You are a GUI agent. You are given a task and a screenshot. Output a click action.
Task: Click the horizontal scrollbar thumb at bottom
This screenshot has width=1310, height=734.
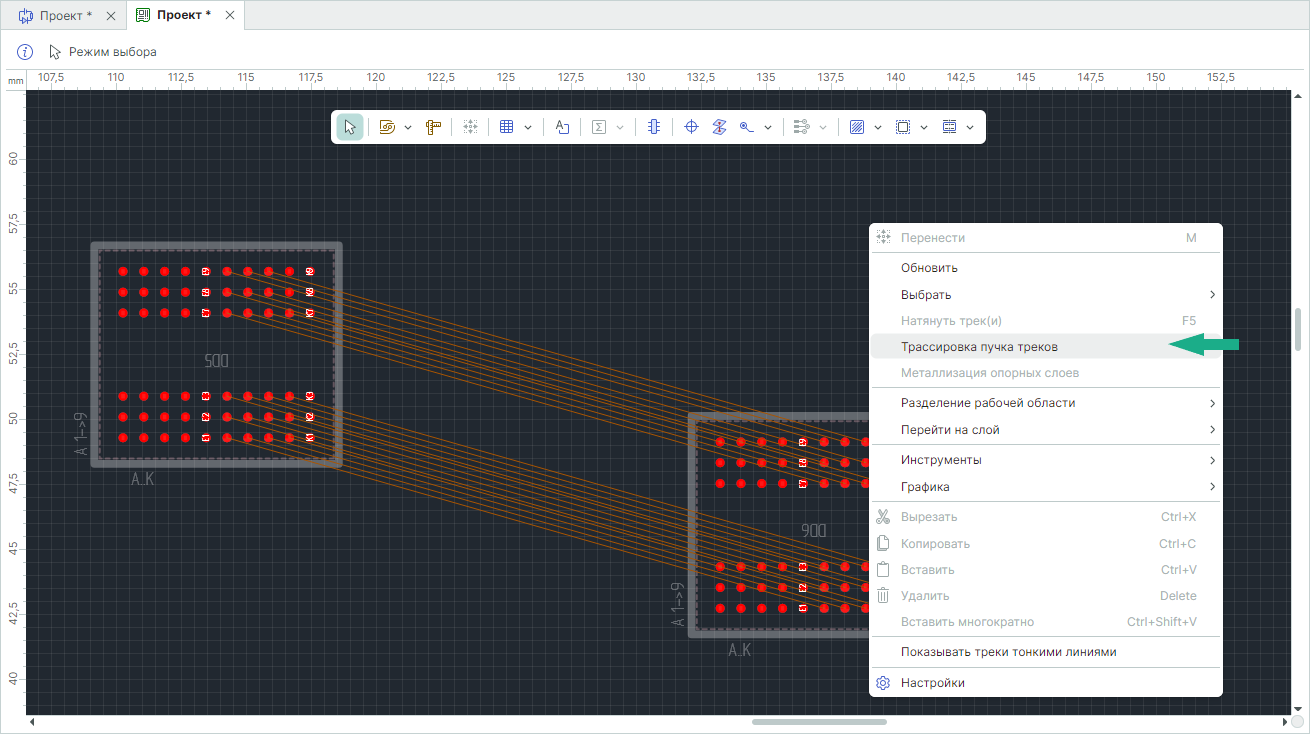point(819,722)
